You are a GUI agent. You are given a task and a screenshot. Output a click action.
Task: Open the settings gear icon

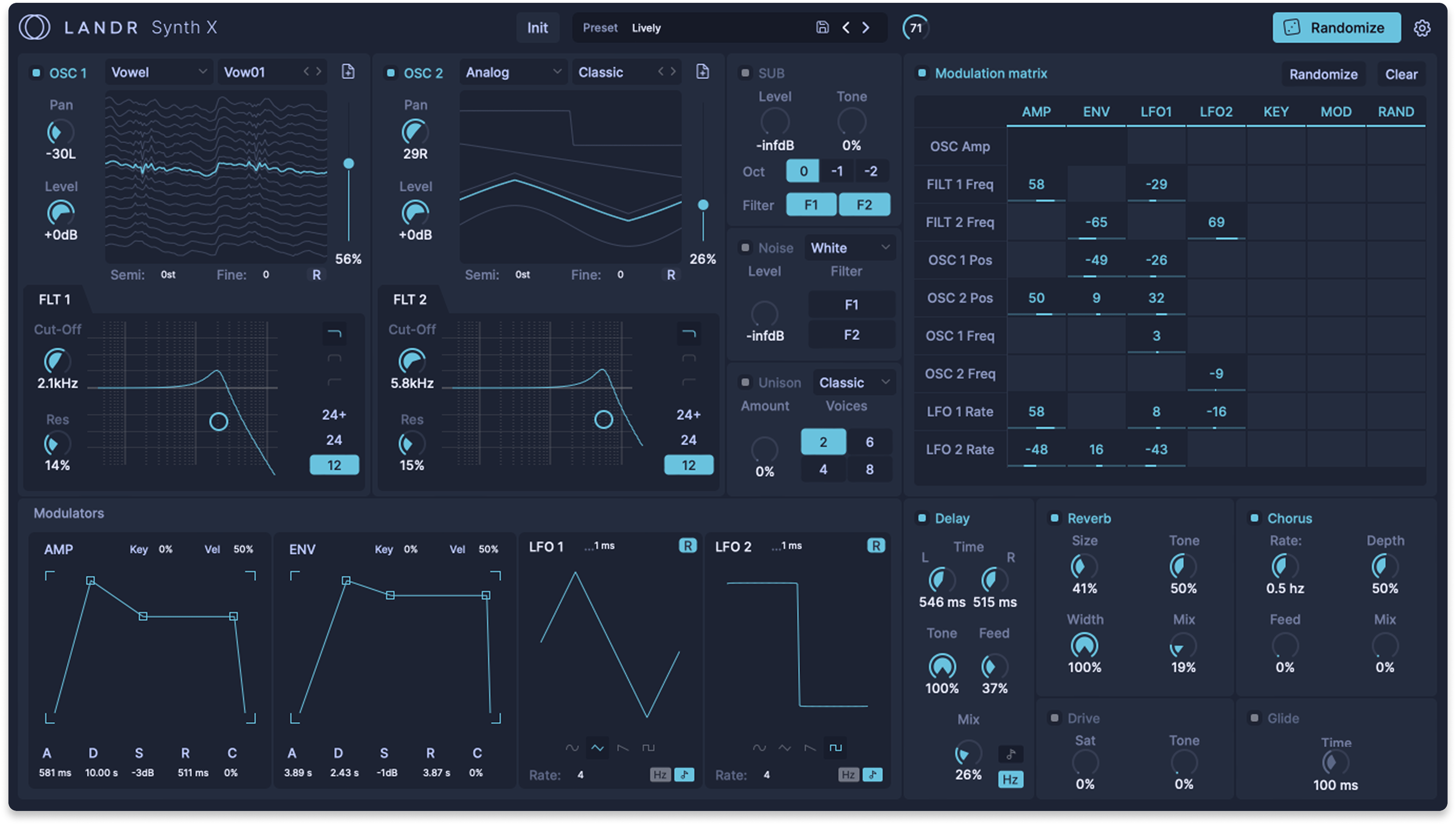pos(1422,28)
